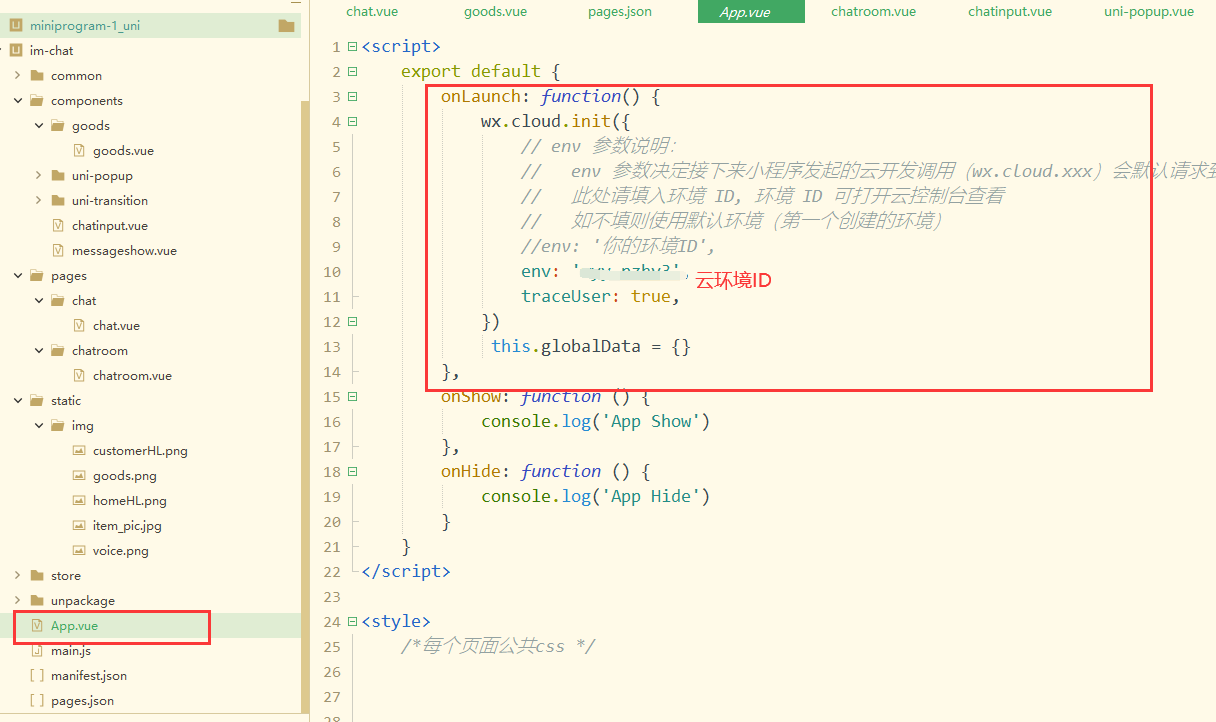Click the '/*每个页面公共css */' comment line

pyautogui.click(x=498, y=646)
